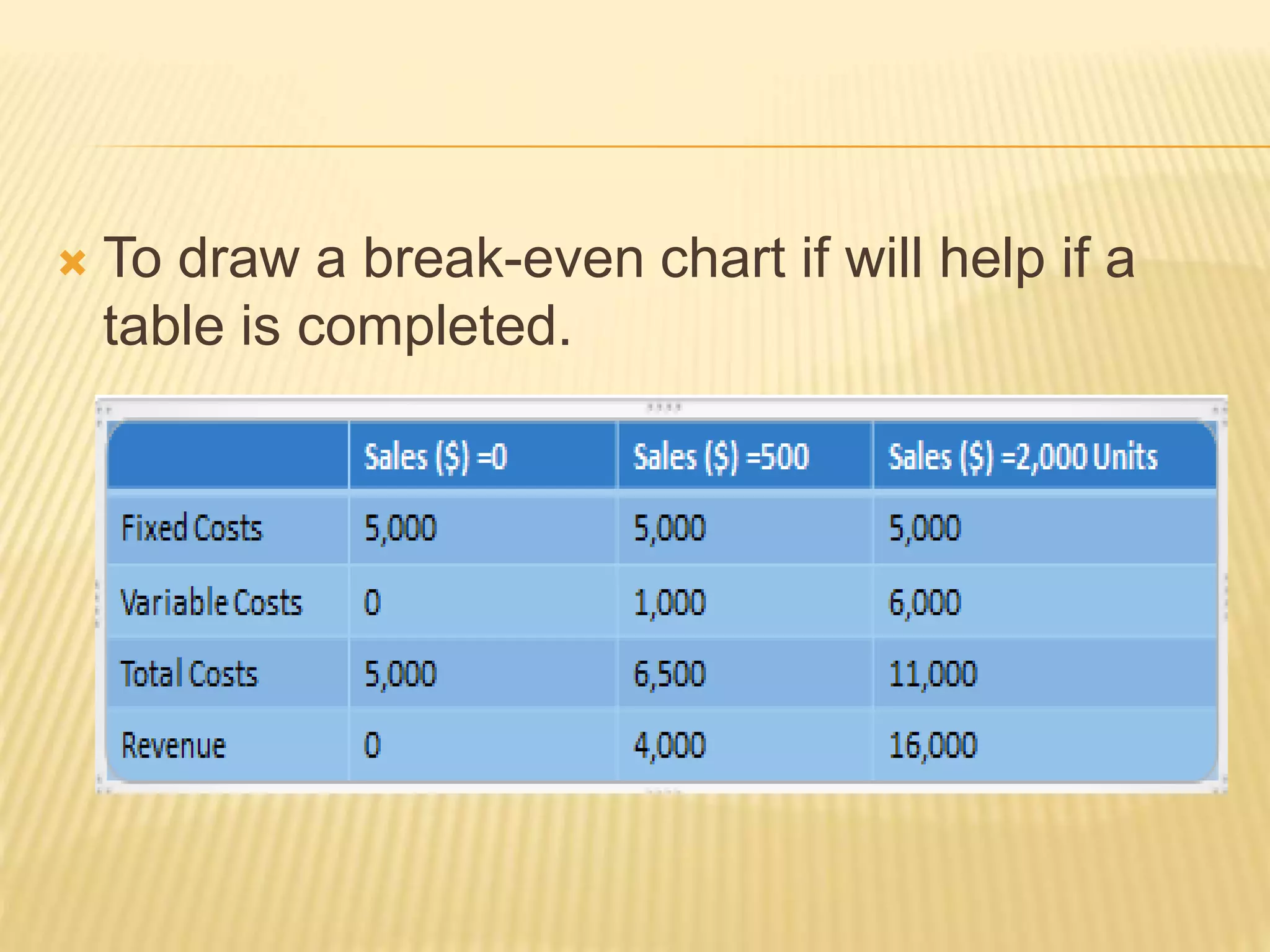Select Total Costs cell showing 6,500

(x=670, y=674)
